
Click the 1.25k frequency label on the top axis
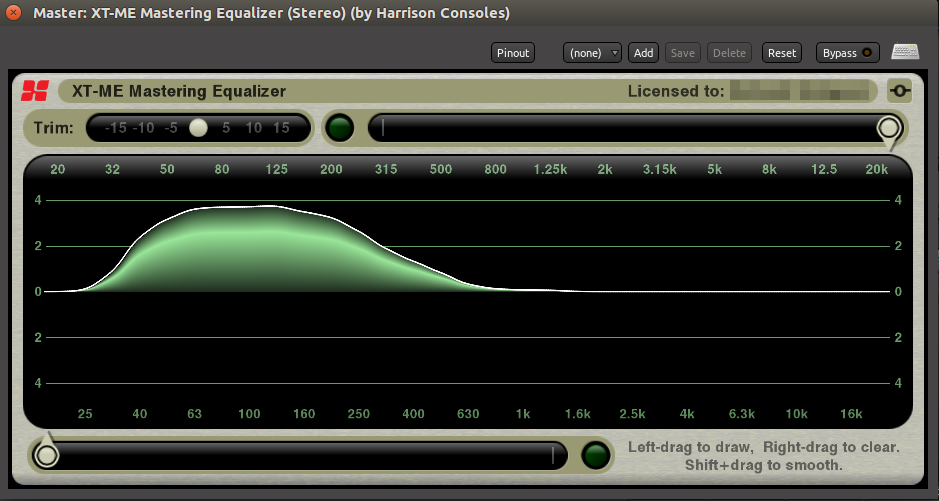[x=550, y=169]
